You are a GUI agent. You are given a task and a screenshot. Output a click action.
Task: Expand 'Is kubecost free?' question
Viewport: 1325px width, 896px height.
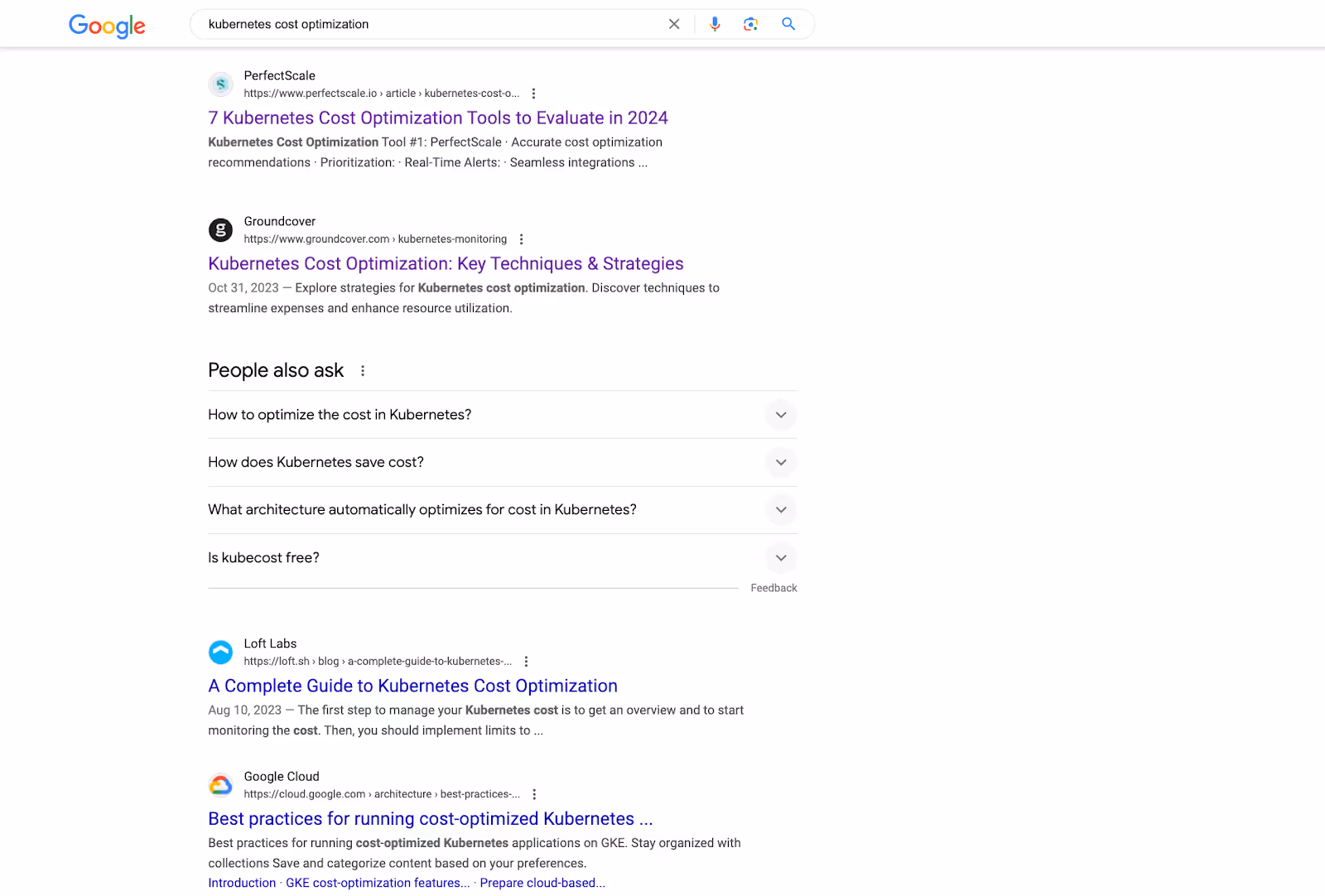[503, 558]
